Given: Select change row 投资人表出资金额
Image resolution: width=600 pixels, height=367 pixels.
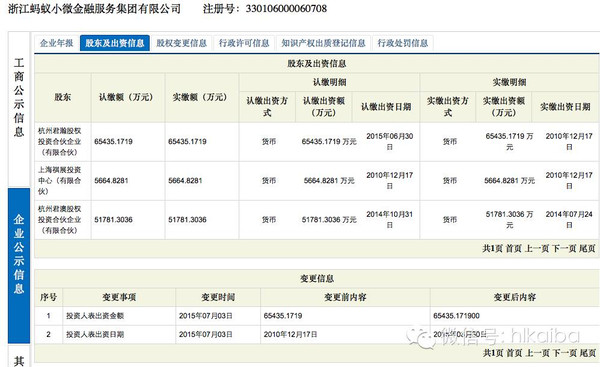Looking at the screenshot, I should [95, 316].
